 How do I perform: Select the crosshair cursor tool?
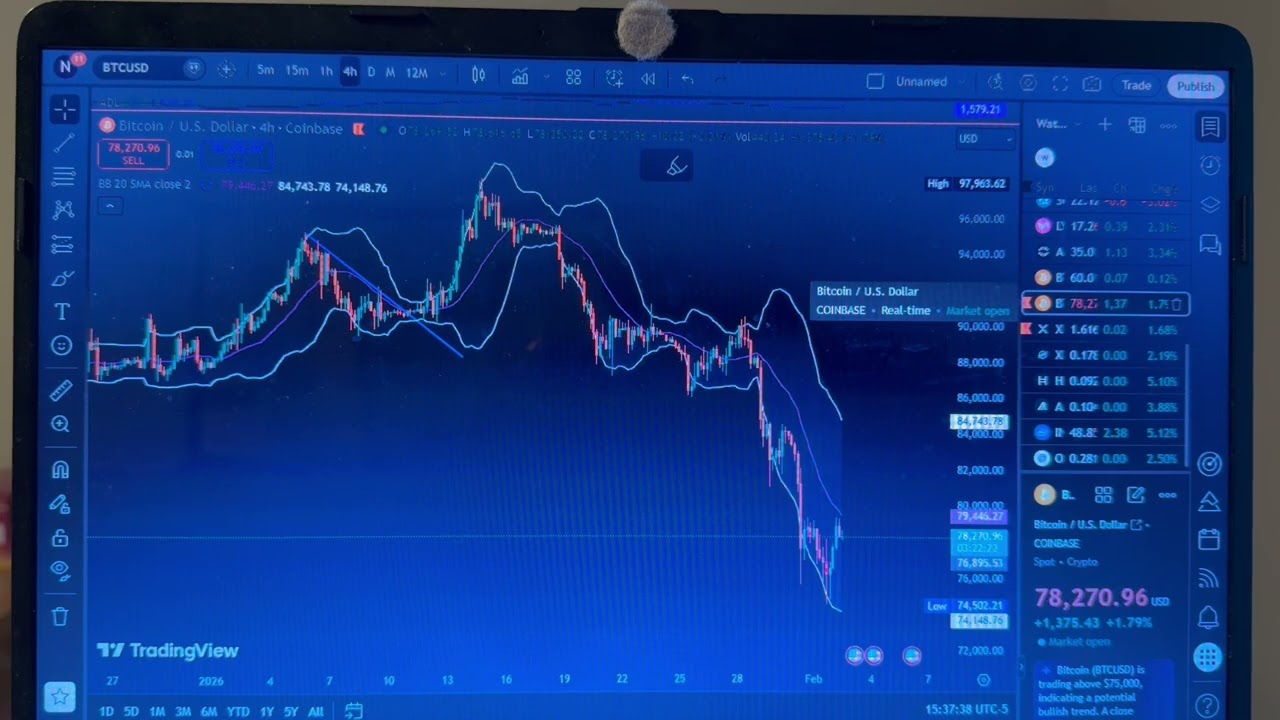point(63,110)
